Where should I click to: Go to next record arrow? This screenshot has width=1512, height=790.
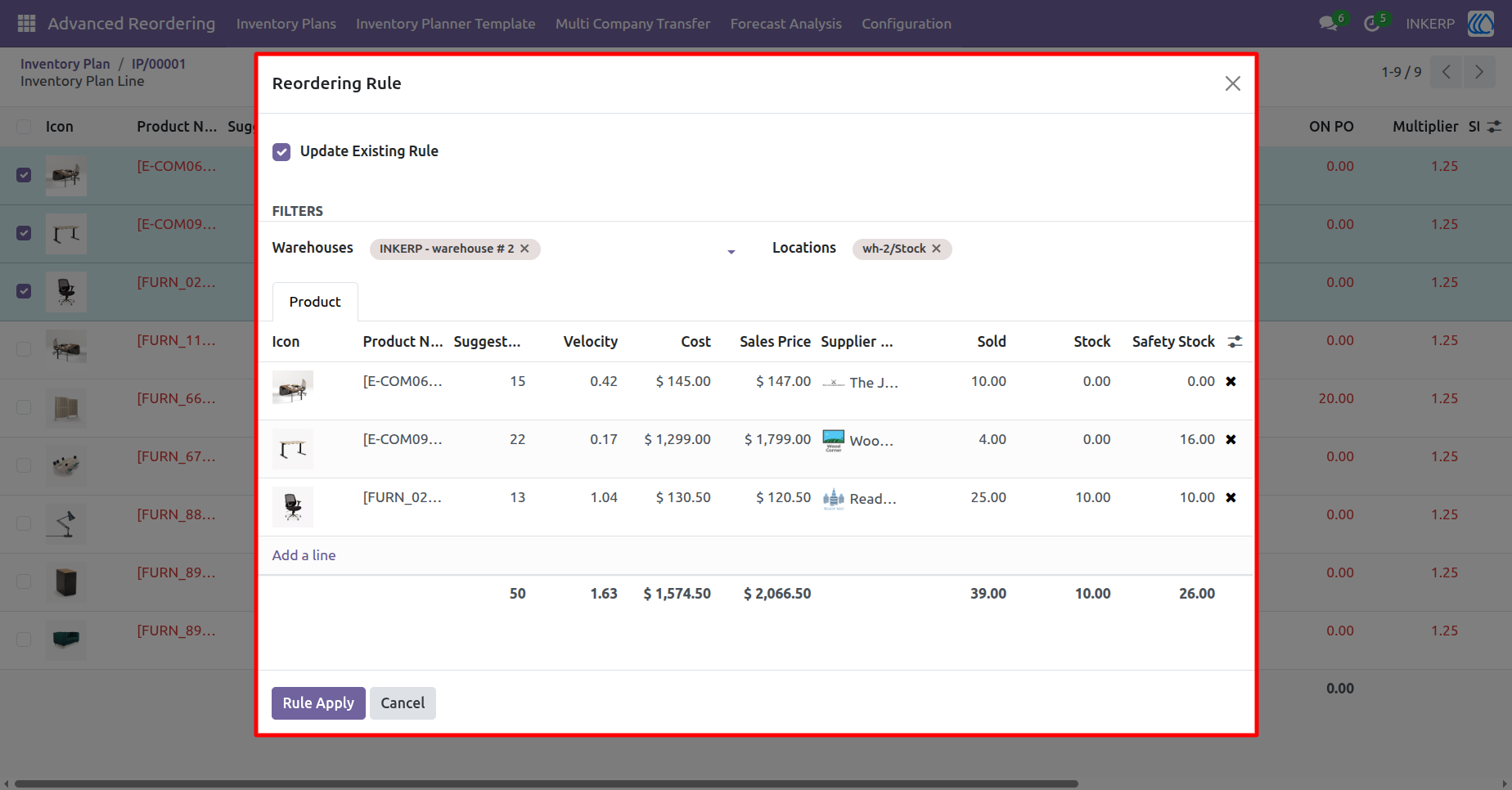coord(1479,72)
